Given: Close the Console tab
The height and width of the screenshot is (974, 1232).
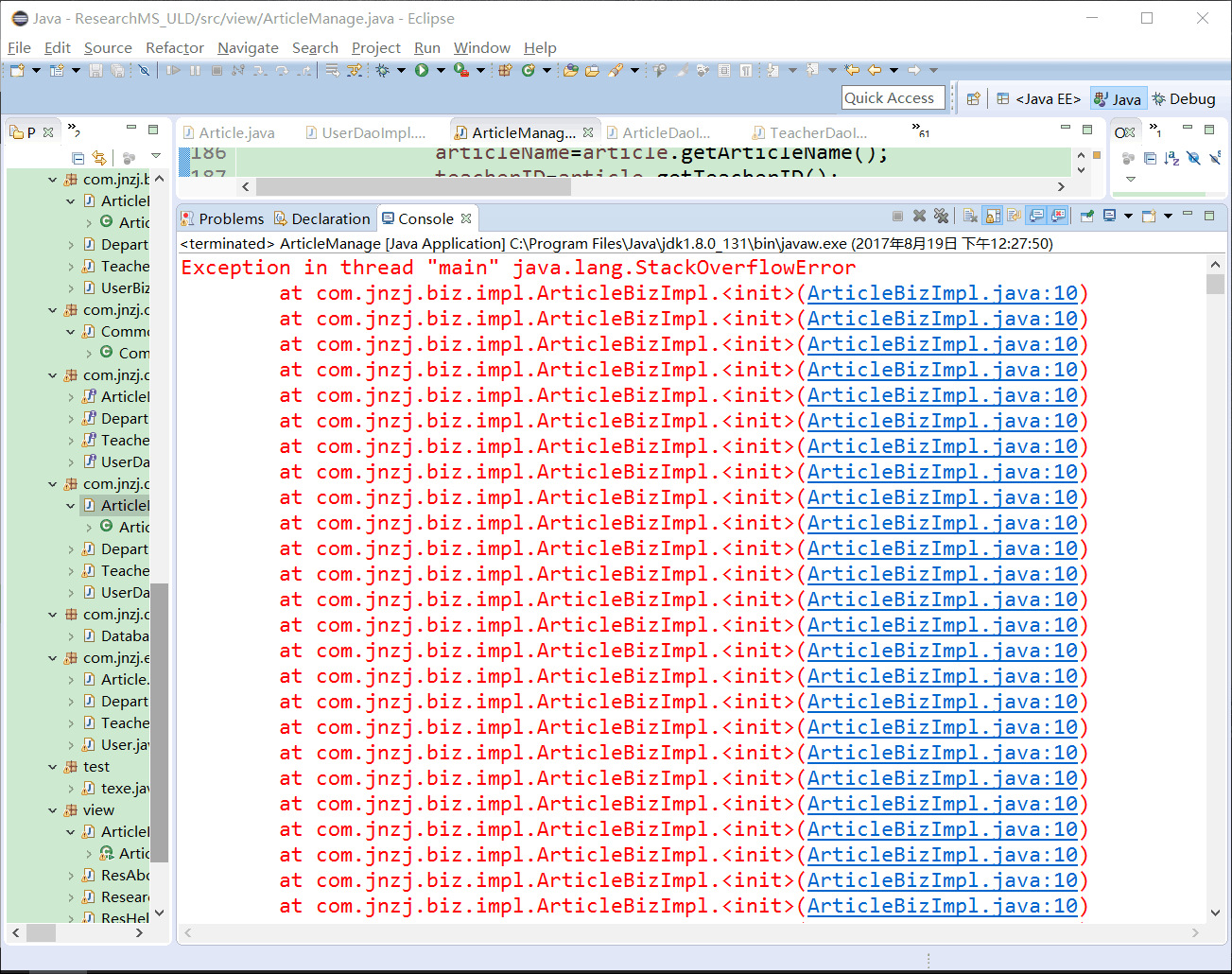Looking at the screenshot, I should [x=466, y=218].
